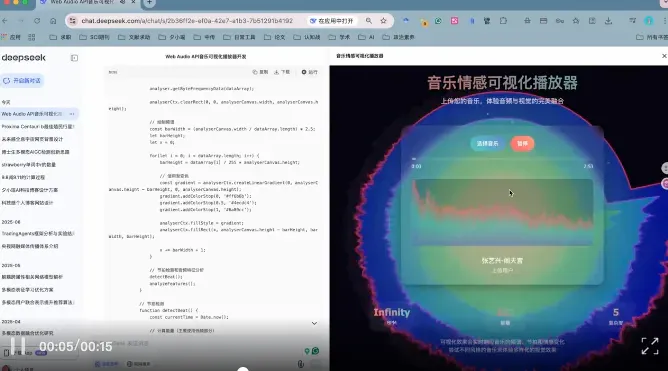Open the Chrome three-dot menu
The image size is (668, 371).
(665, 21)
